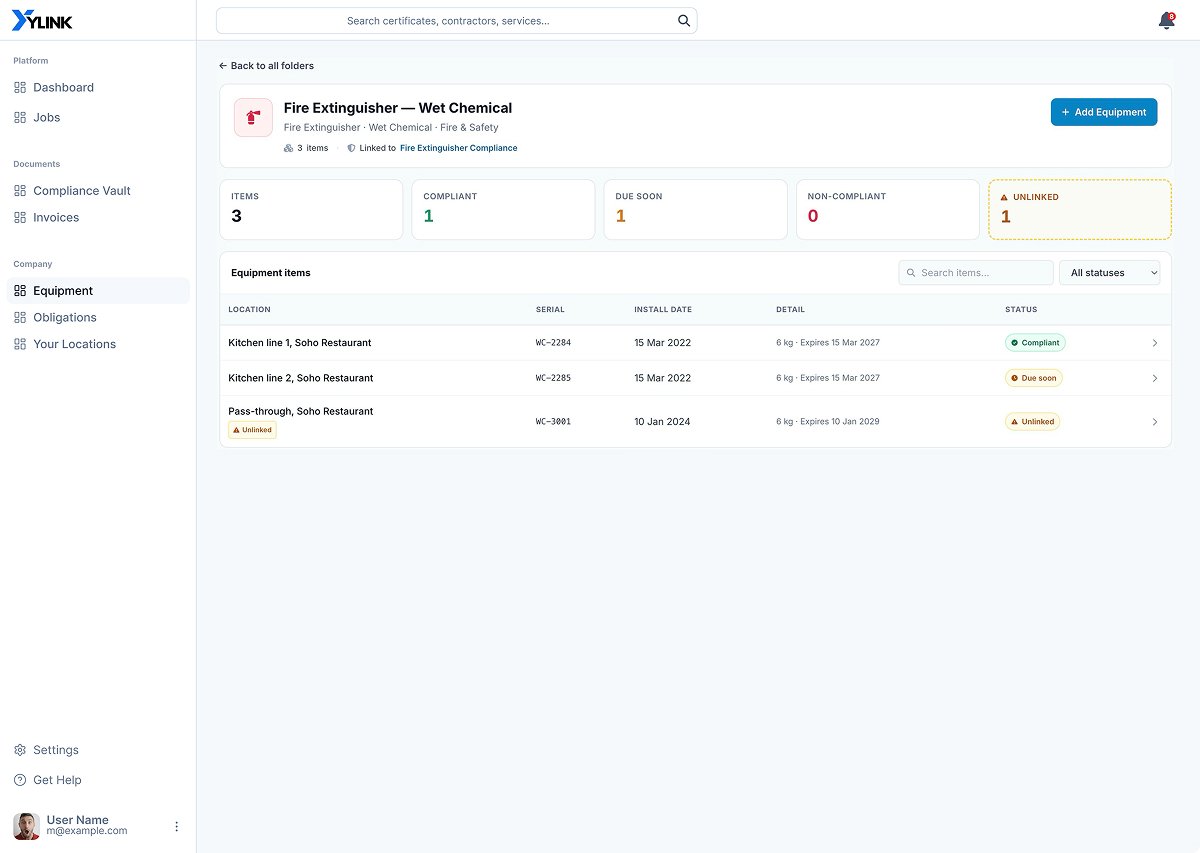1200x853 pixels.
Task: Open the notifications bell
Action: click(x=1166, y=21)
